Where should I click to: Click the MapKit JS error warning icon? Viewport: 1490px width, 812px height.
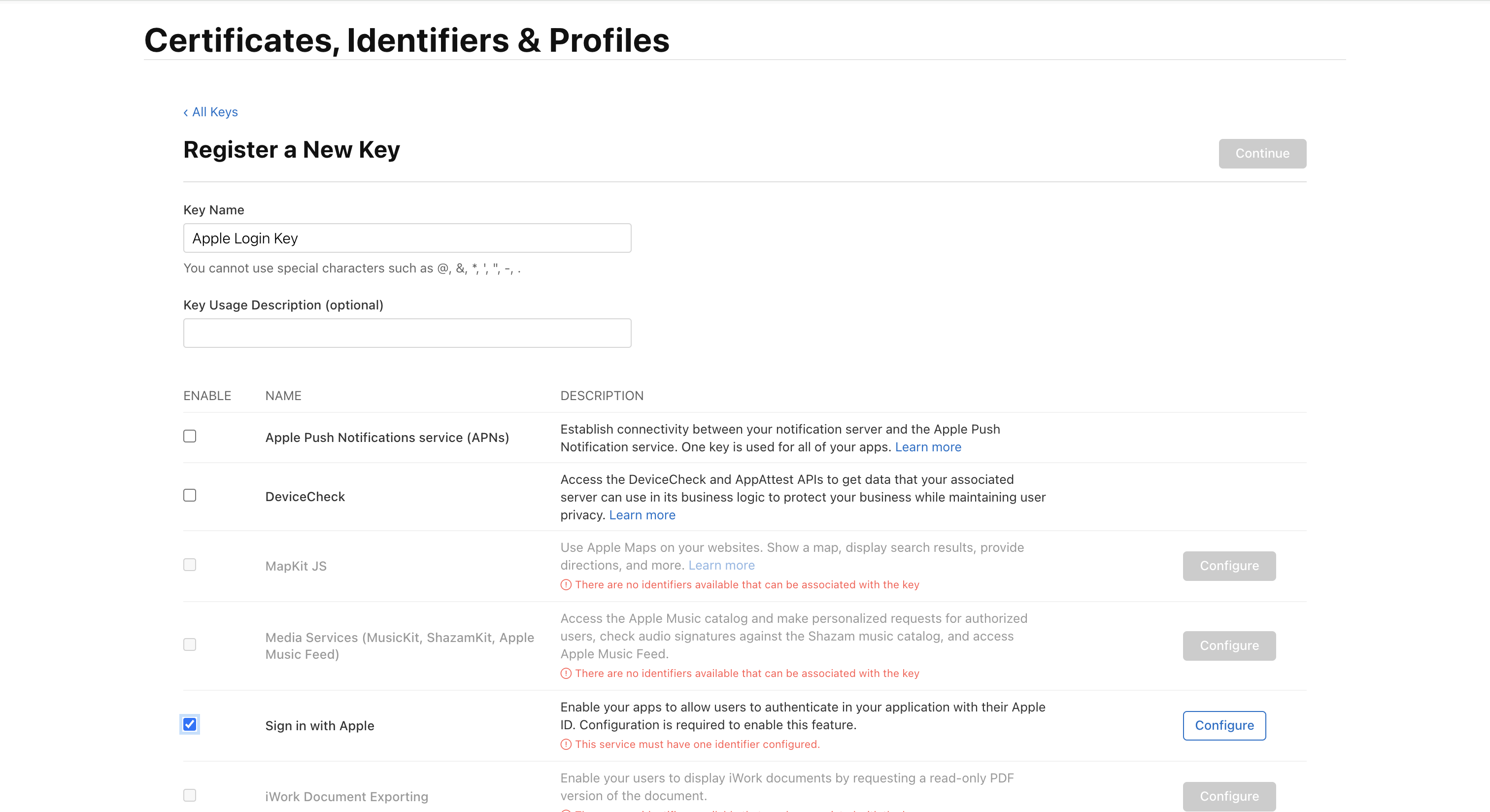[x=566, y=585]
